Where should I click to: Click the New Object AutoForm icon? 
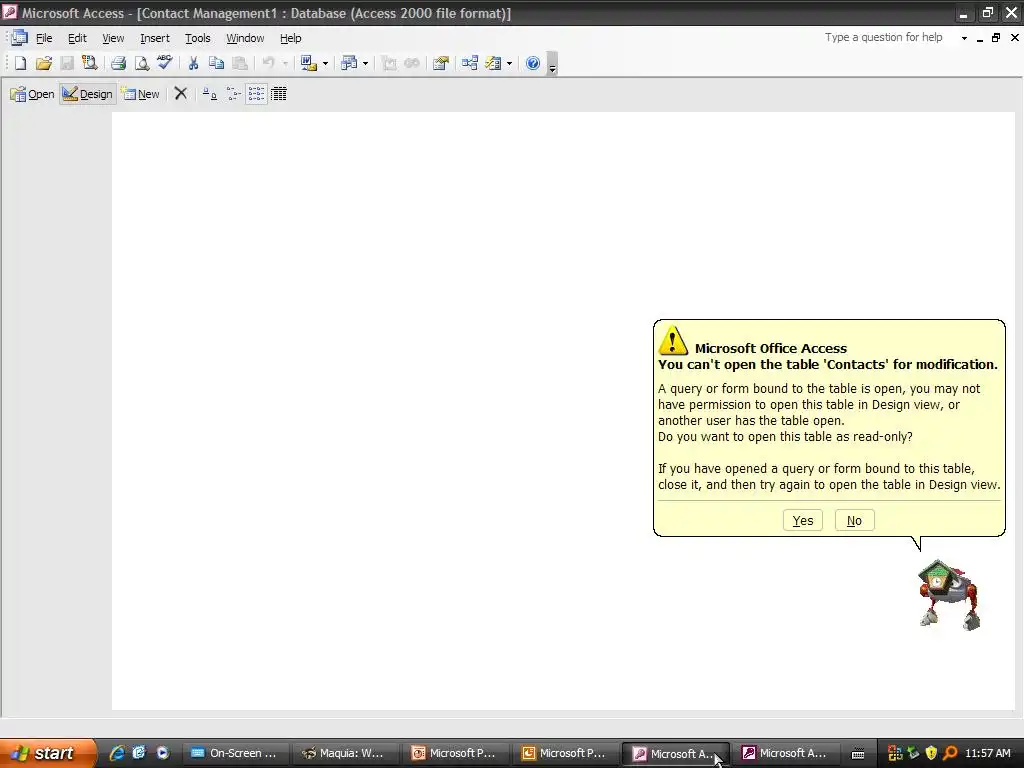pos(493,63)
